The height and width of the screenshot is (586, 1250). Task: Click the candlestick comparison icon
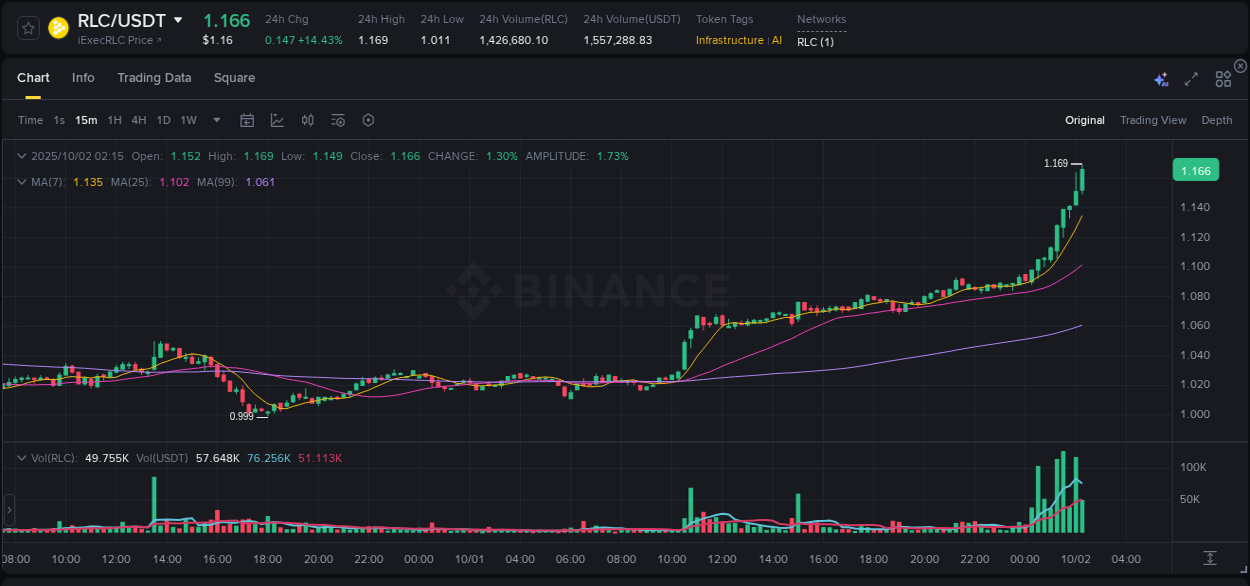pyautogui.click(x=307, y=119)
